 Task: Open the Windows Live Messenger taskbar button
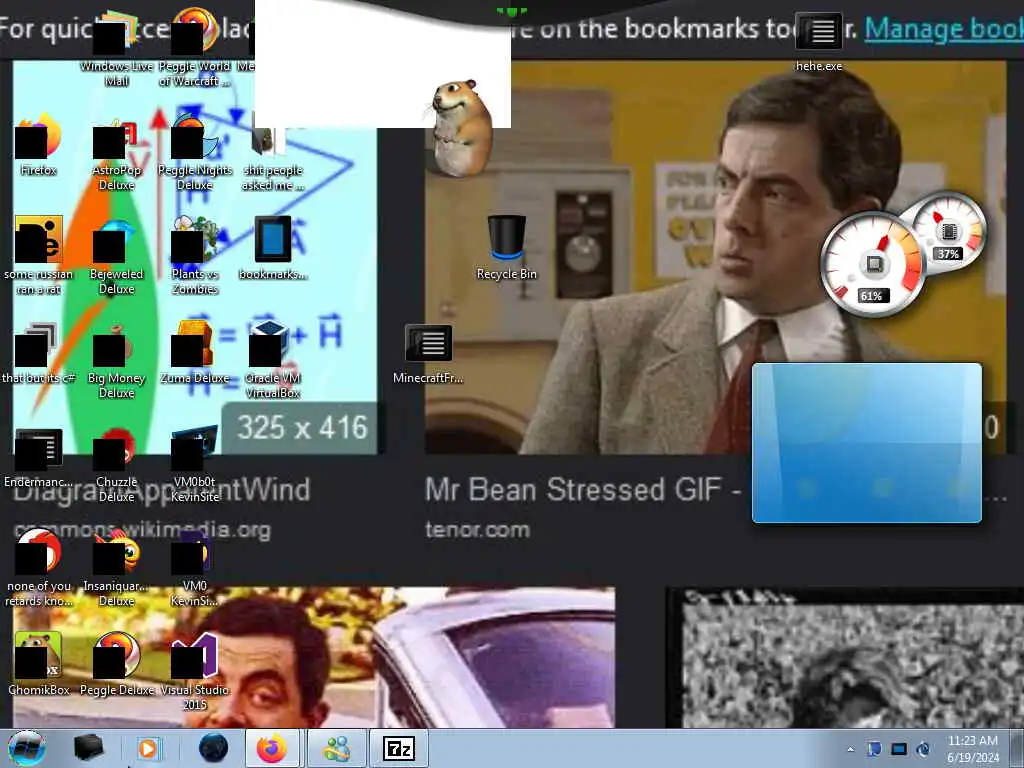point(336,748)
